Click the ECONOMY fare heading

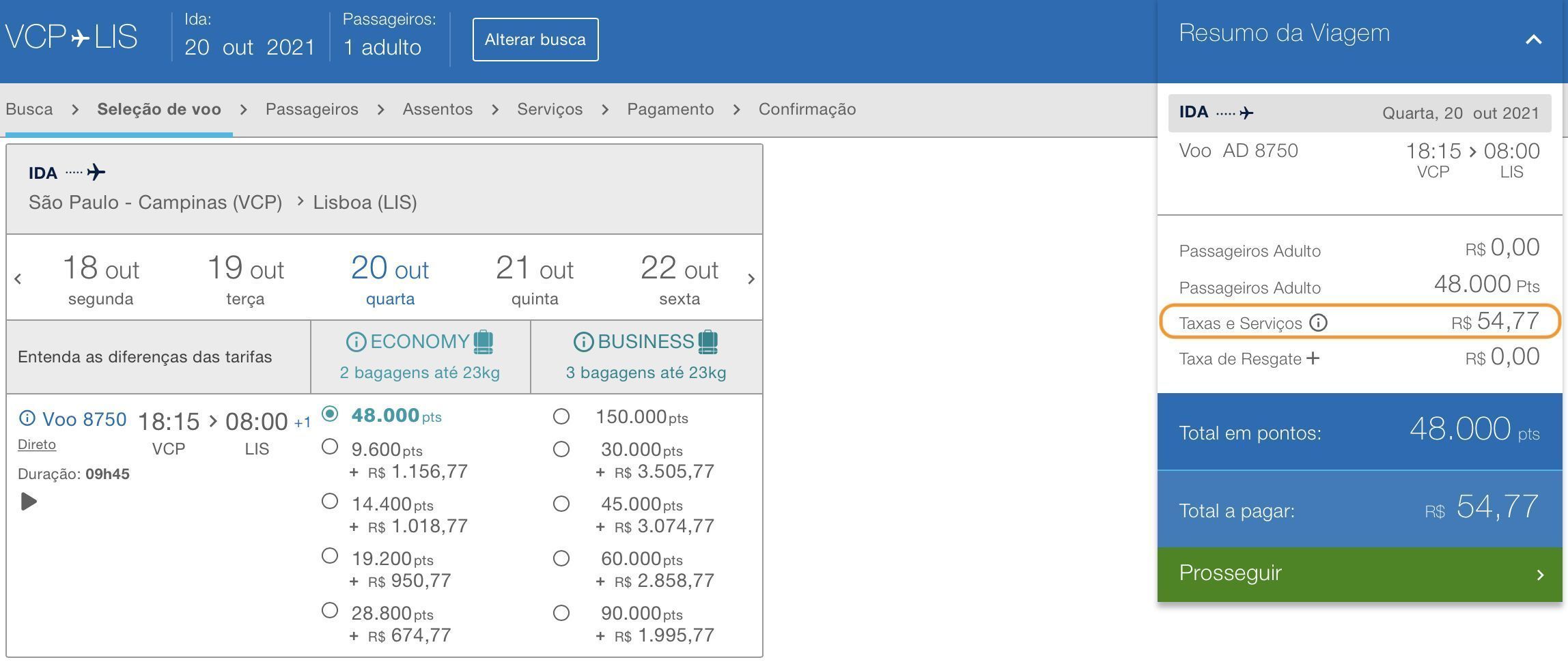click(x=419, y=341)
